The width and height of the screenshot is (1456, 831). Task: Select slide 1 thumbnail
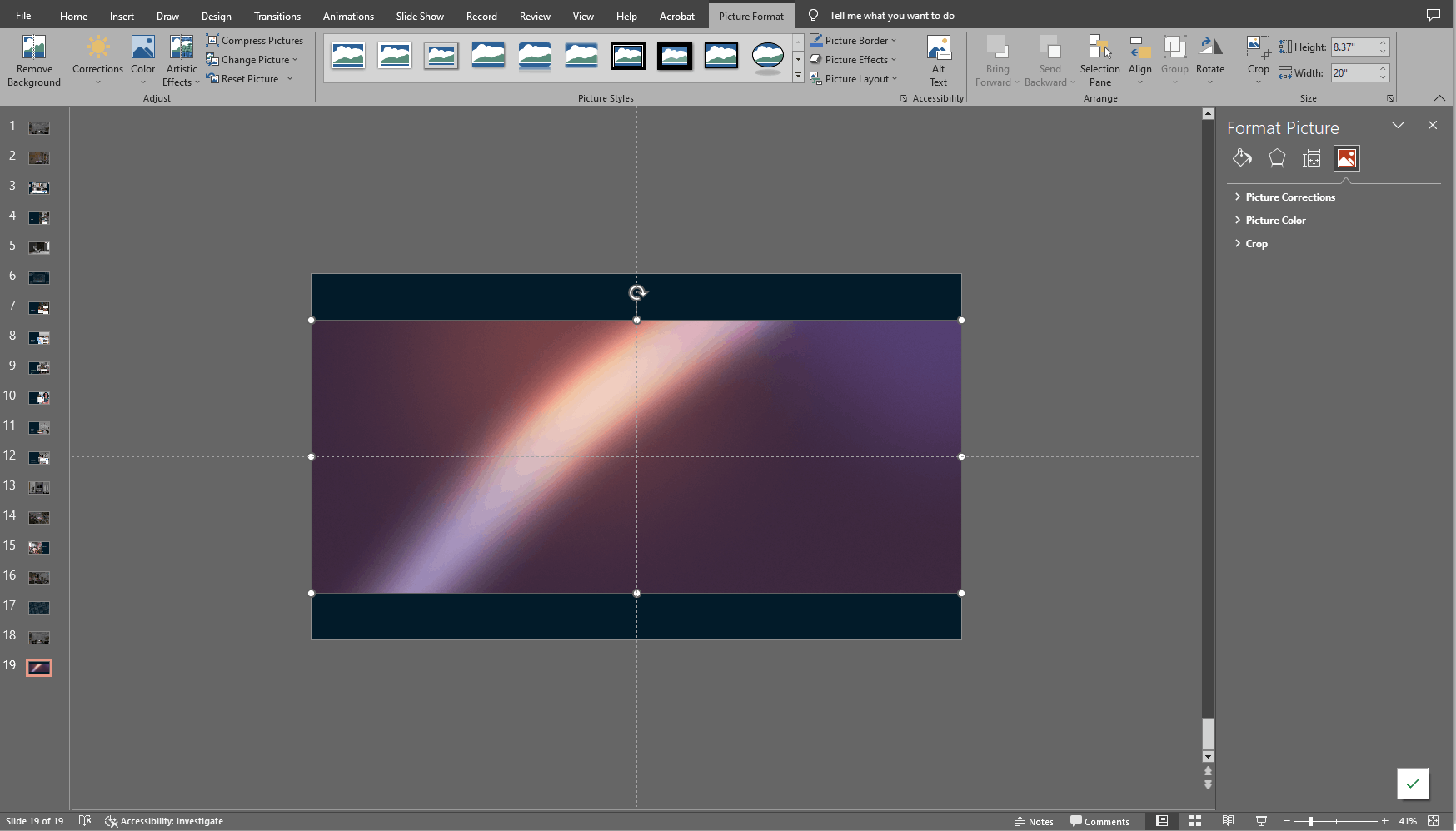[x=39, y=127]
